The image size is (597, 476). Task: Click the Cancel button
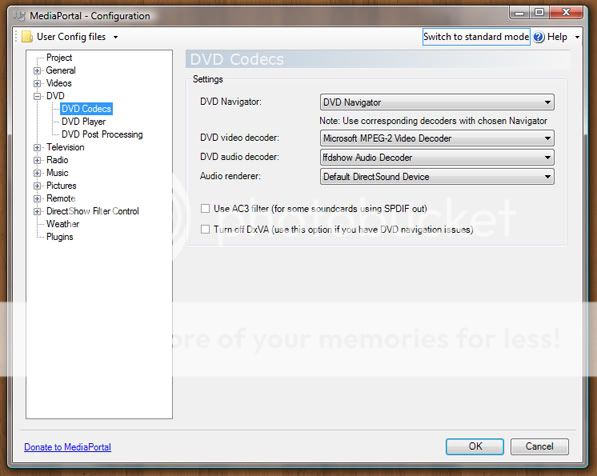tap(540, 446)
